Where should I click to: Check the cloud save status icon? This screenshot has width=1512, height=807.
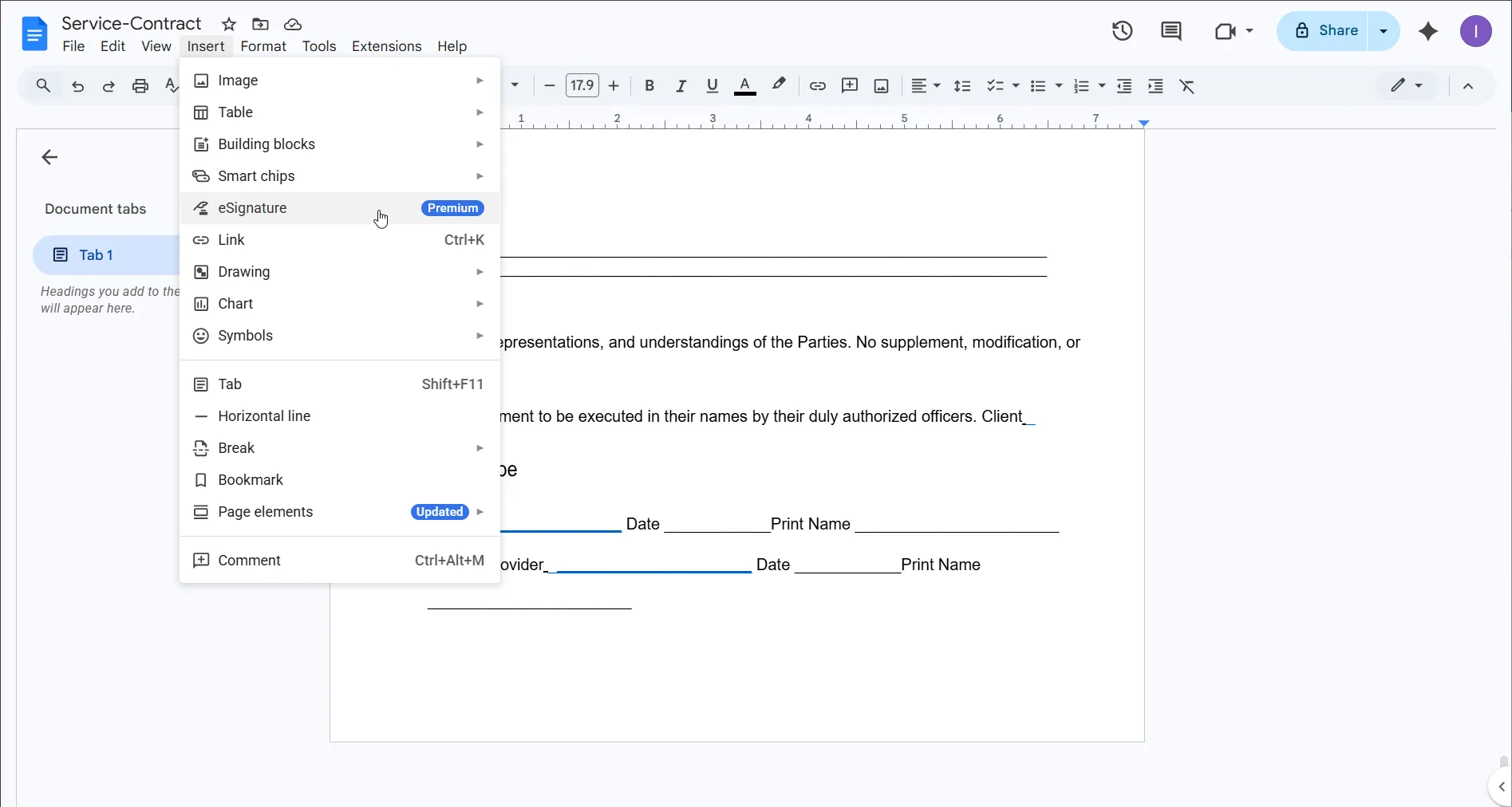click(293, 25)
